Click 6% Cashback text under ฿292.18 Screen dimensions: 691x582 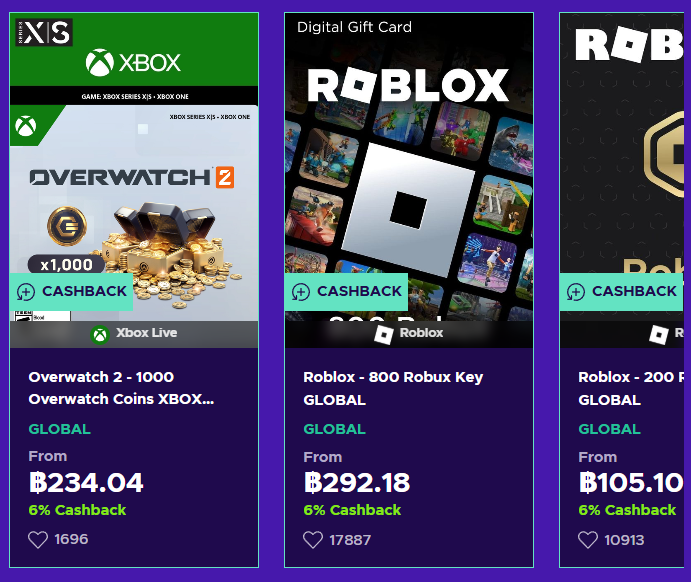coord(352,510)
